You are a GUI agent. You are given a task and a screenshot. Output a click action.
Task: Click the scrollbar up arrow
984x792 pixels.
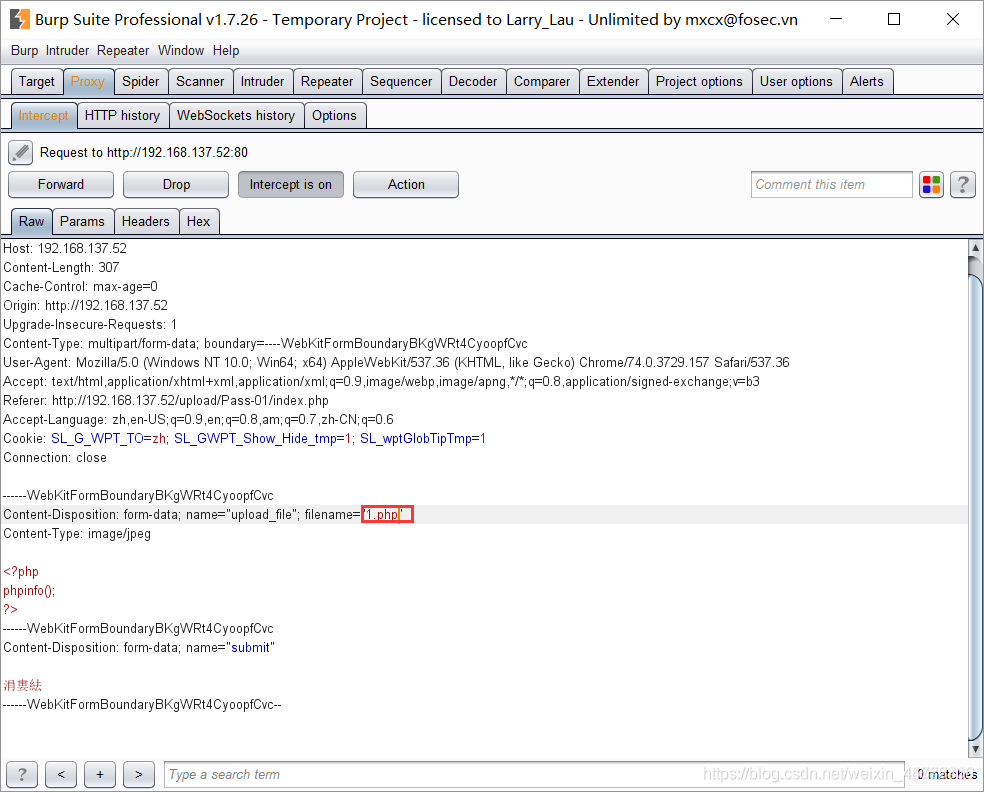[x=975, y=246]
